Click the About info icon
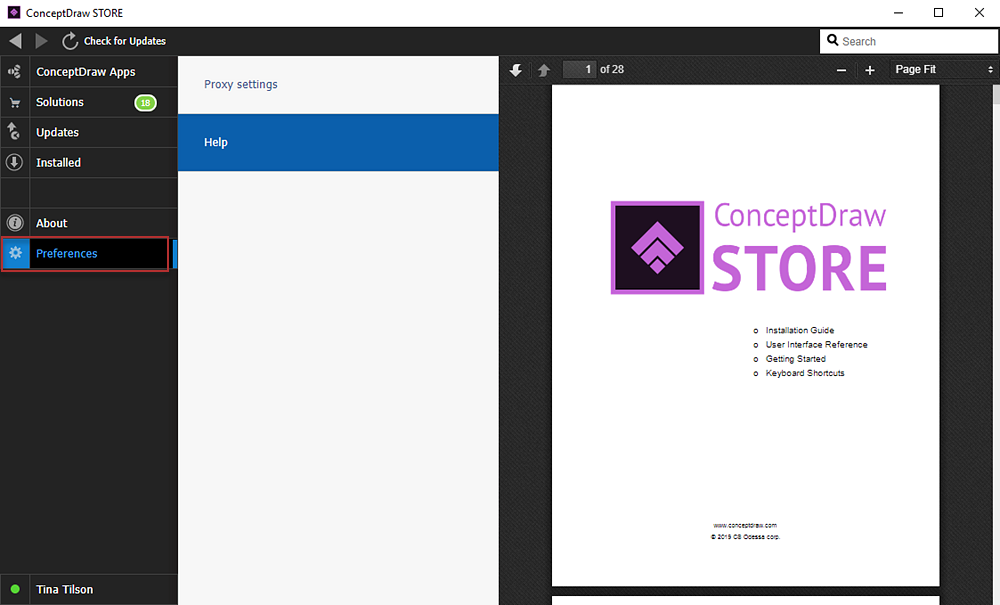Image resolution: width=1000 pixels, height=605 pixels. pos(15,222)
